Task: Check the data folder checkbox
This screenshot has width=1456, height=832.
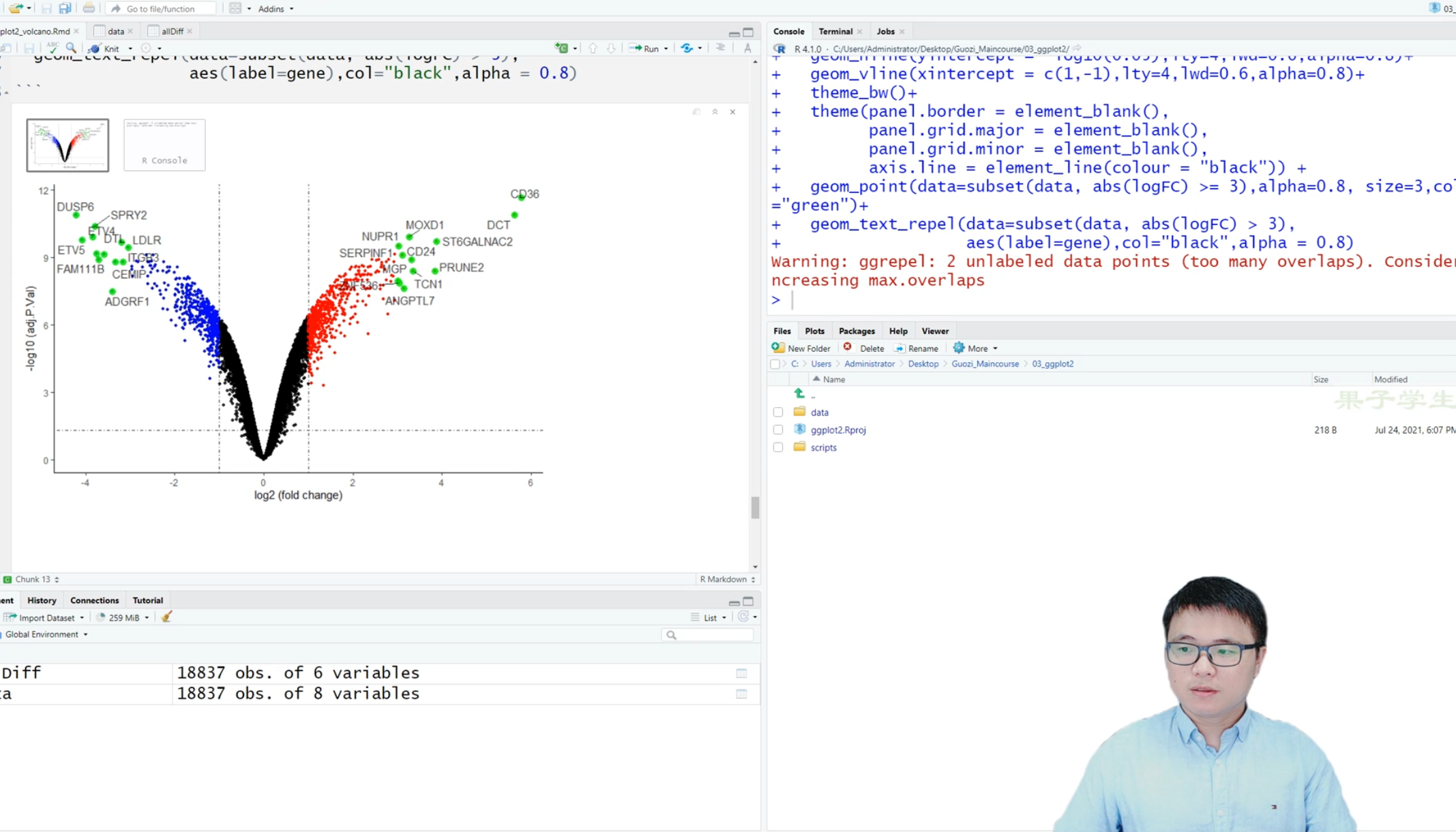Action: point(778,412)
